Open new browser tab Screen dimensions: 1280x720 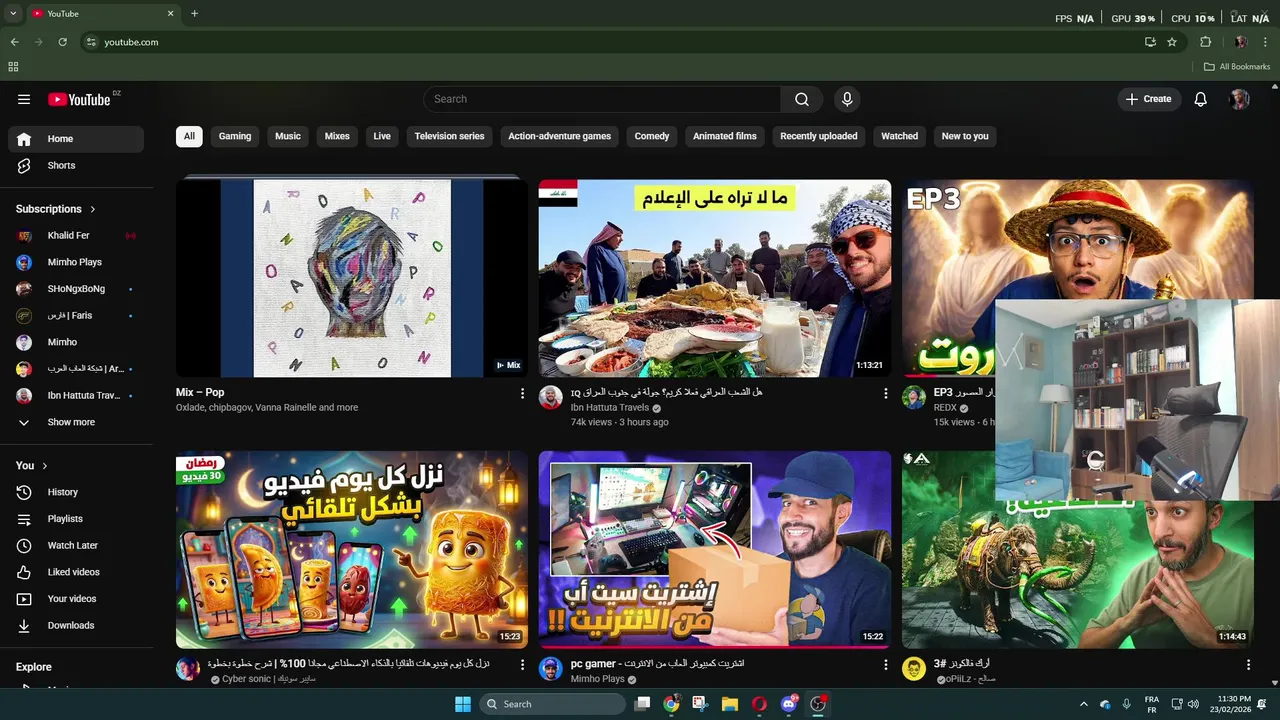(x=194, y=13)
